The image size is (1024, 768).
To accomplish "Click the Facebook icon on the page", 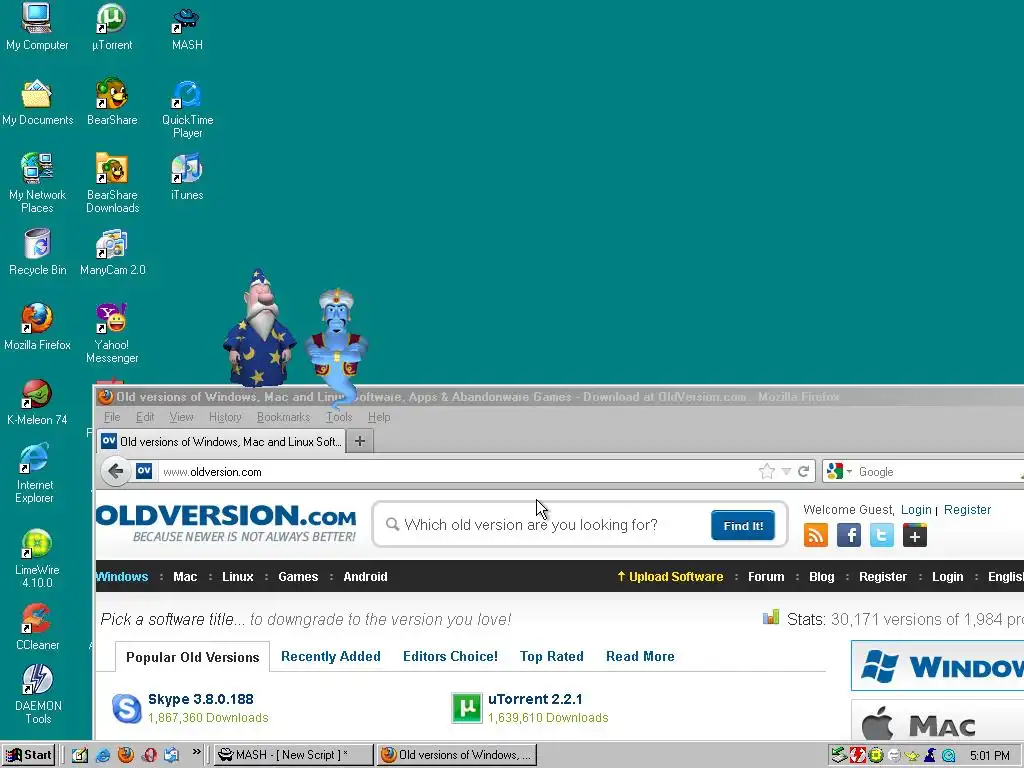I will coord(848,536).
